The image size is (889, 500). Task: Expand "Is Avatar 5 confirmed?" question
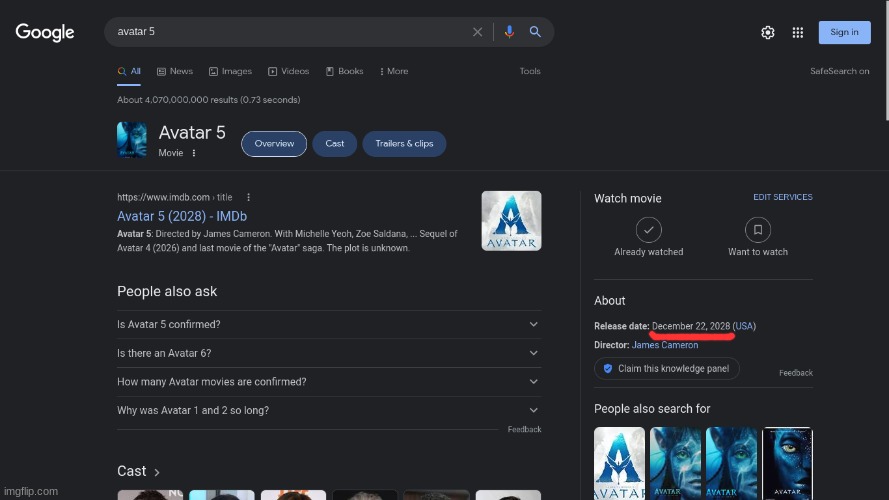coord(328,324)
